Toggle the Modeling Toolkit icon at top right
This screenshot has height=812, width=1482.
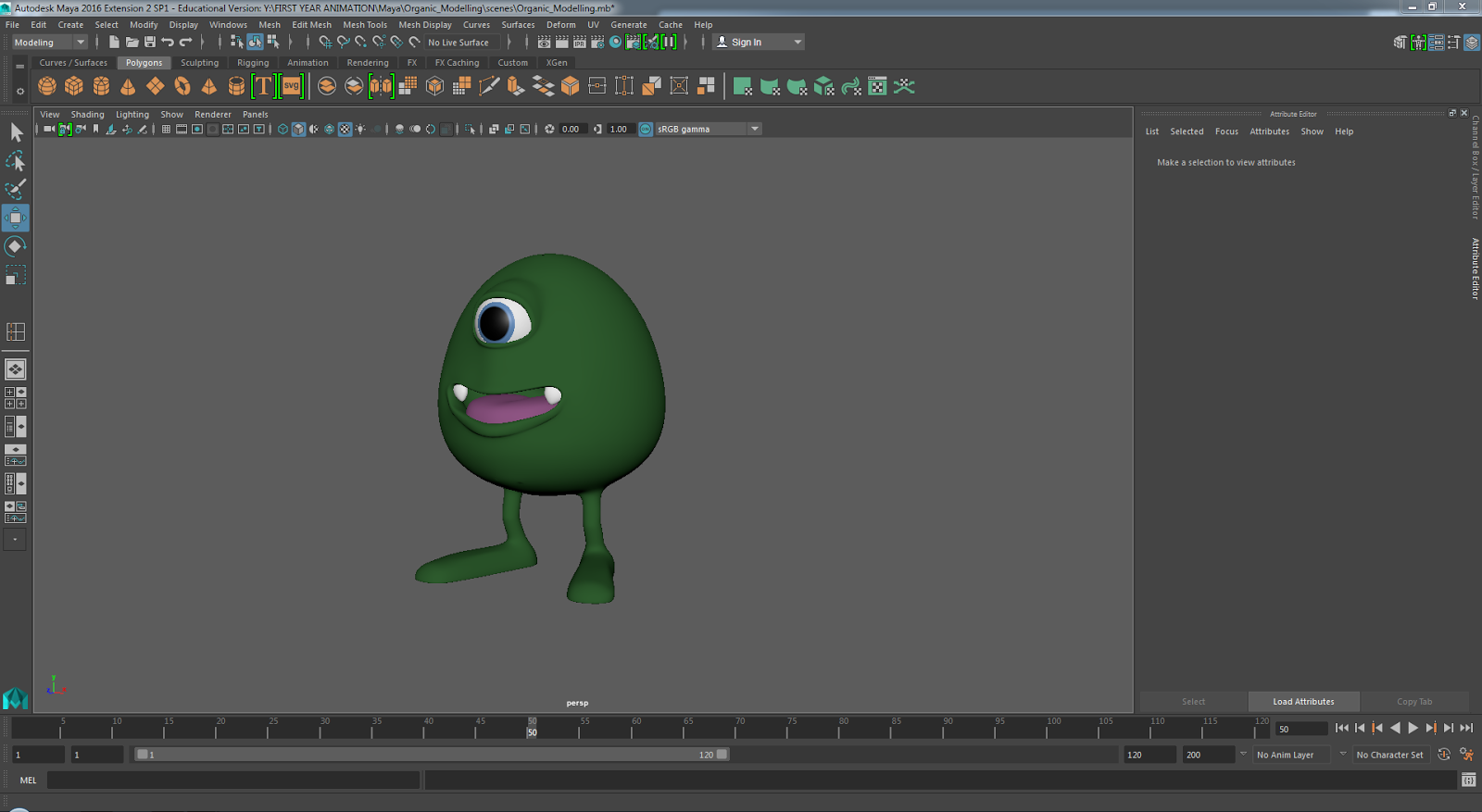pos(1400,42)
